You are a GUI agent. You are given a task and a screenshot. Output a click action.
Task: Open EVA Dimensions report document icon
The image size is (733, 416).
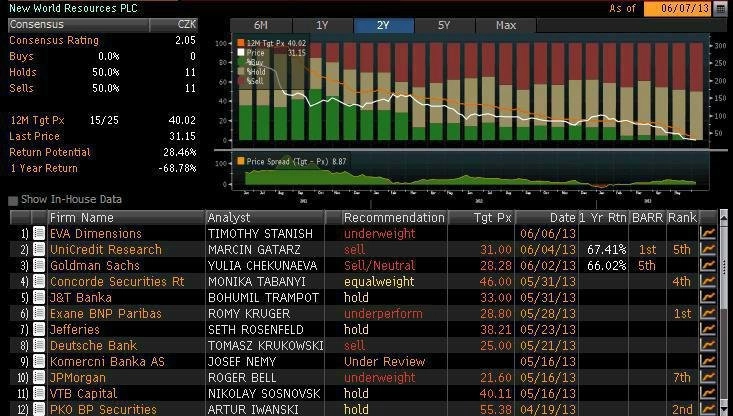pos(38,233)
